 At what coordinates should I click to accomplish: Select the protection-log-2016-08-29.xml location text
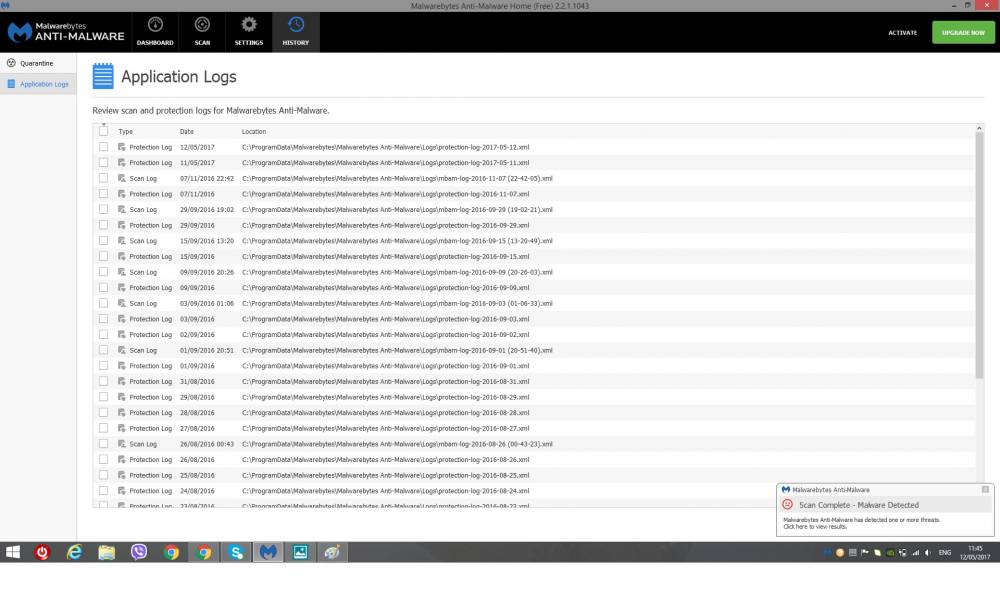385,397
